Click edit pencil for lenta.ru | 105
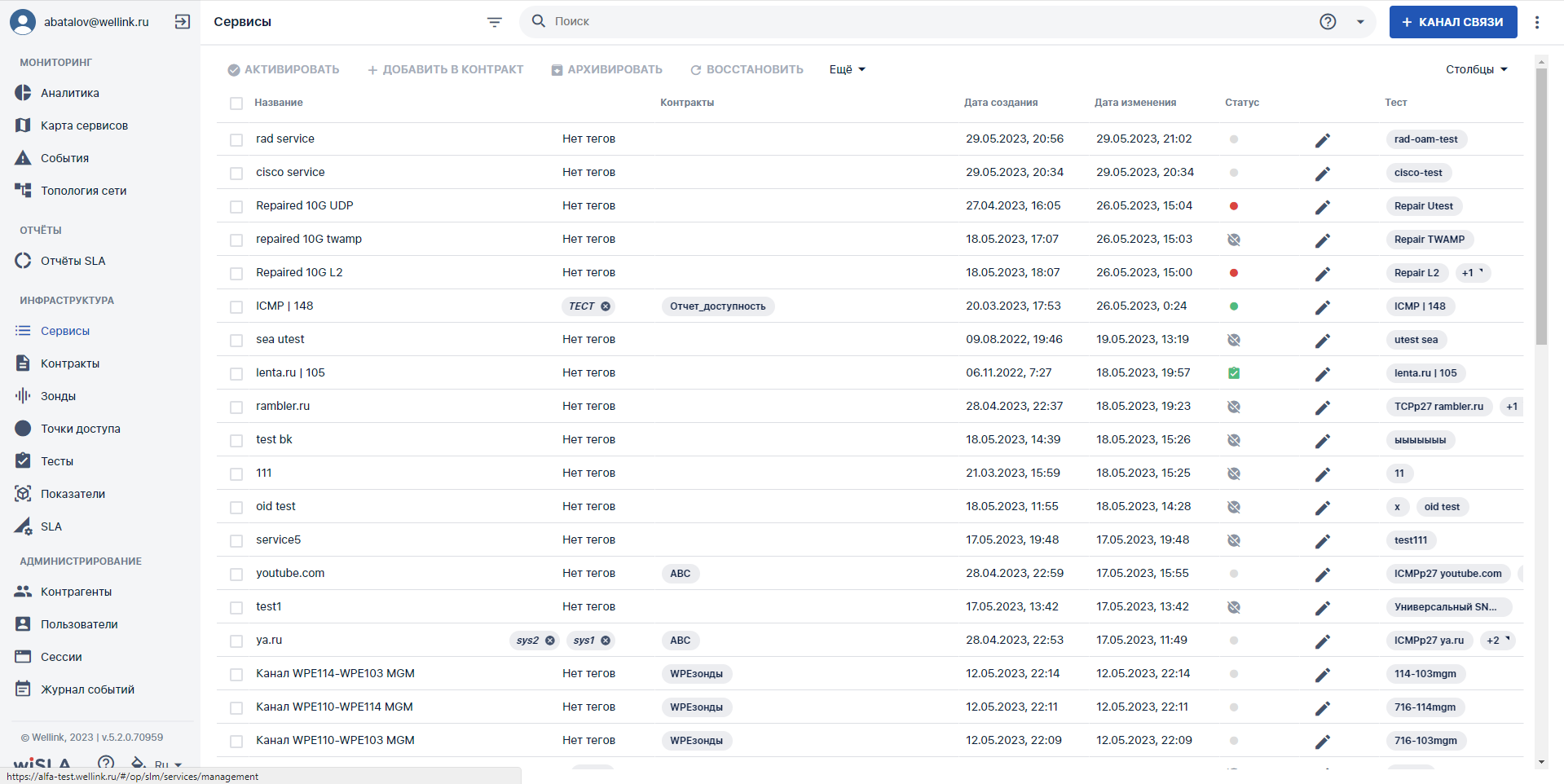This screenshot has width=1564, height=784. pos(1322,374)
